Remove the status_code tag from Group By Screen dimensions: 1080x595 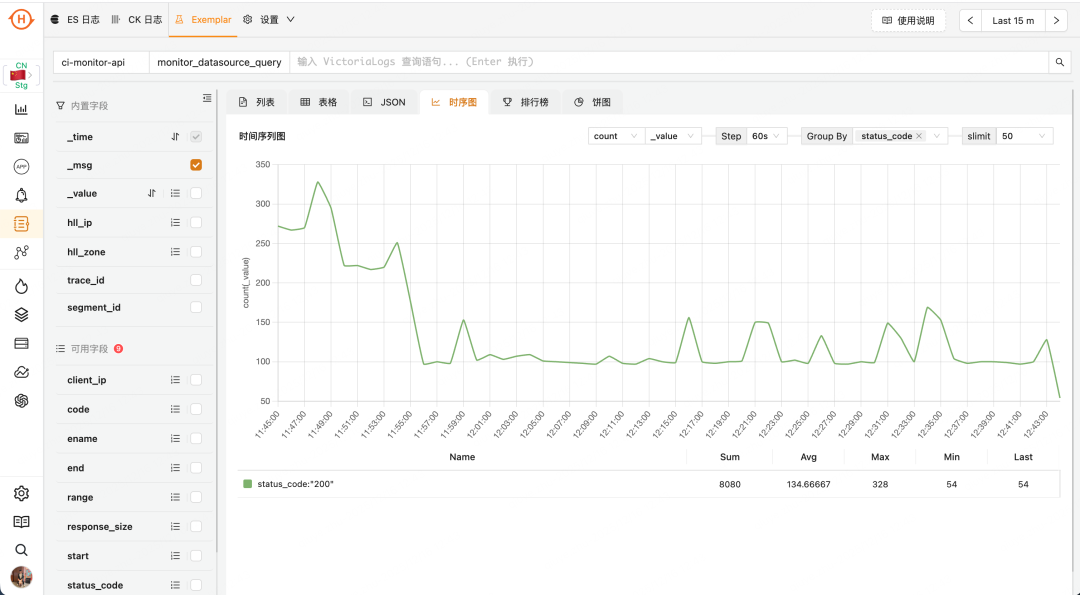pyautogui.click(x=919, y=136)
